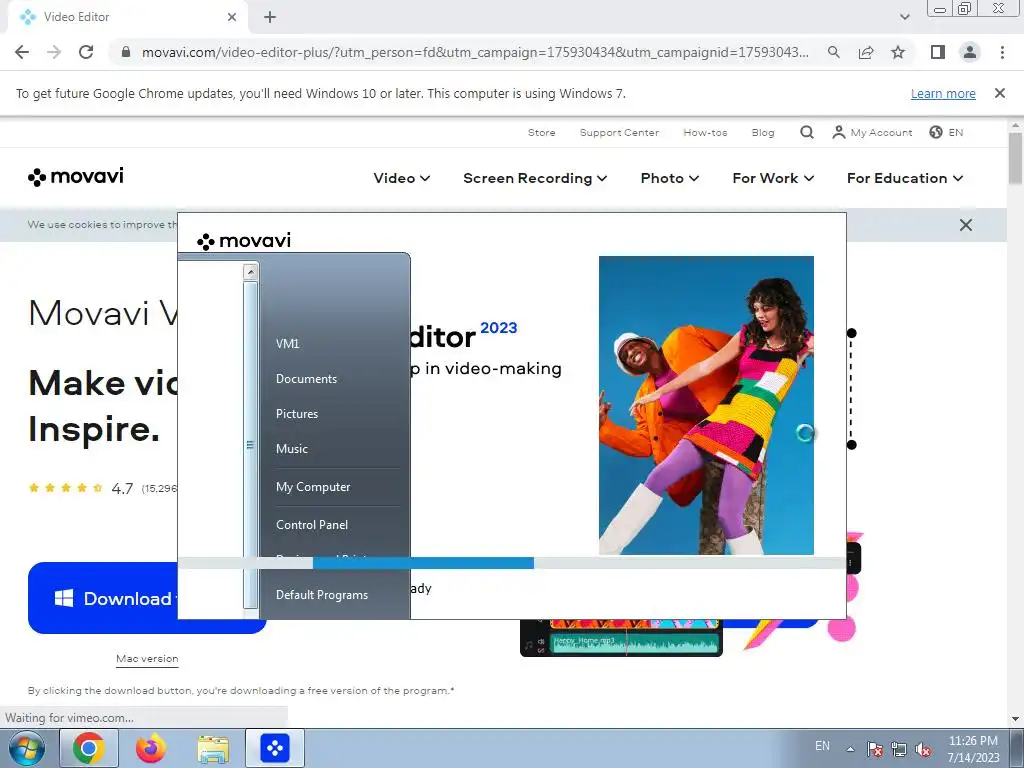Click the Learn more link

tap(943, 94)
